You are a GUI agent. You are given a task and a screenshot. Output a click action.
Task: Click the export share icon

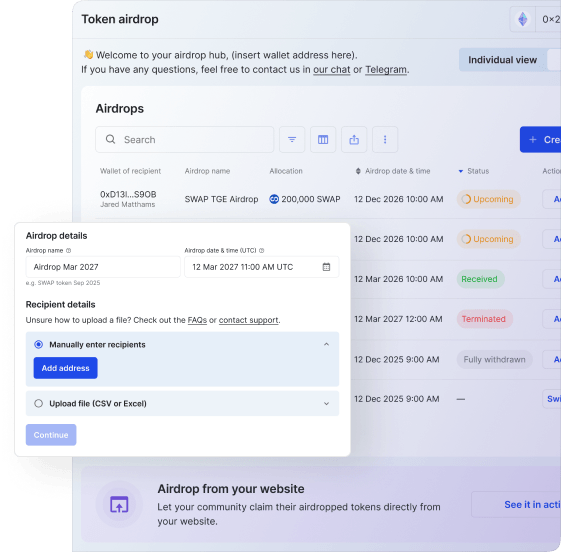[354, 140]
